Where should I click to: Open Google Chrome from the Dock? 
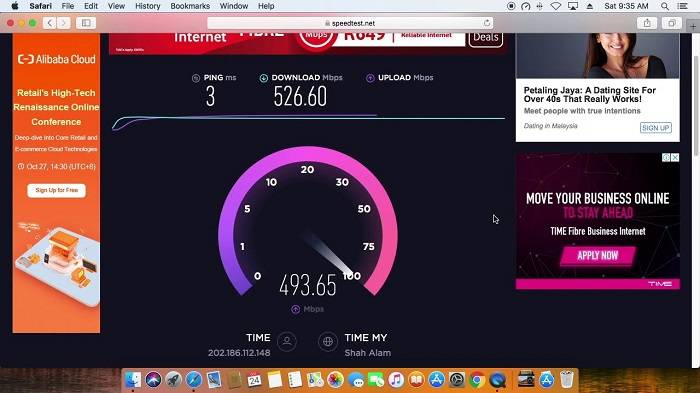477,380
